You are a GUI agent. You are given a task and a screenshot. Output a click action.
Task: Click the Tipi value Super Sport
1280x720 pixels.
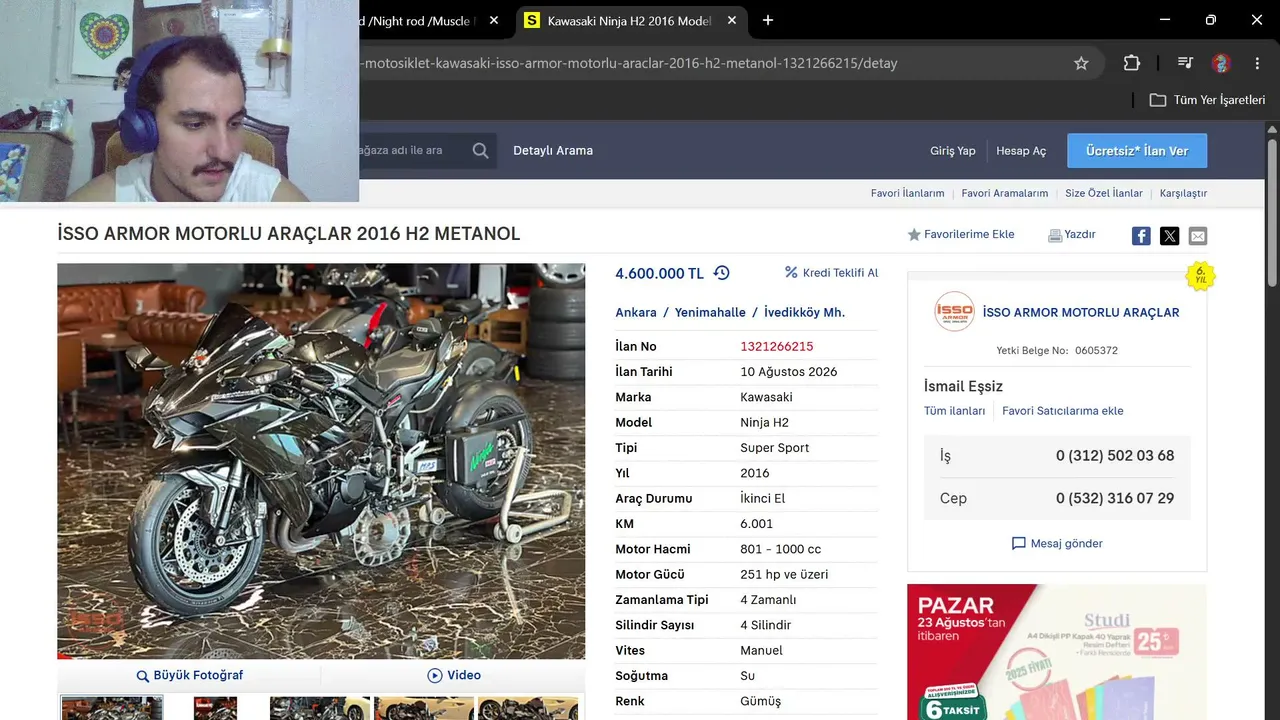(775, 448)
